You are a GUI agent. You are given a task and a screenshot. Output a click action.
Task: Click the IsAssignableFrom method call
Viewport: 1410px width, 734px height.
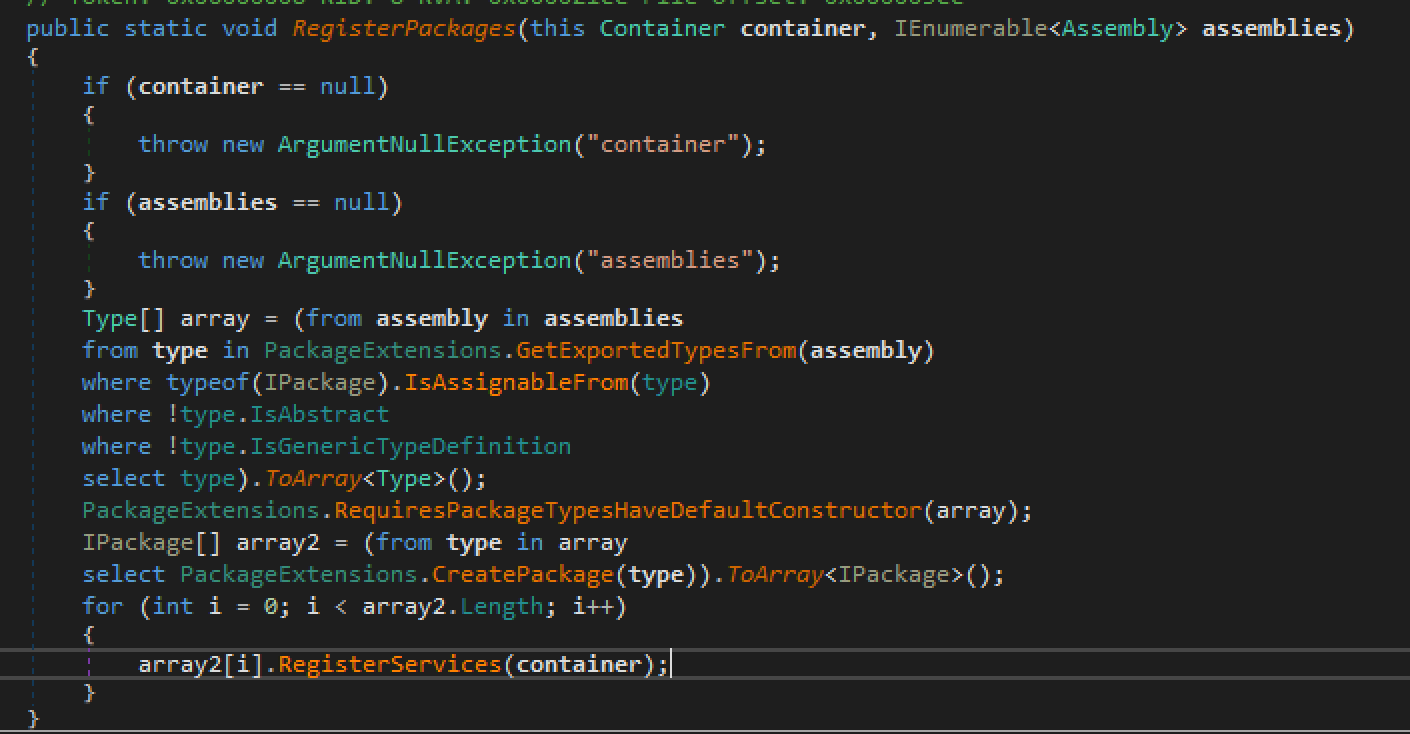pyautogui.click(x=516, y=382)
